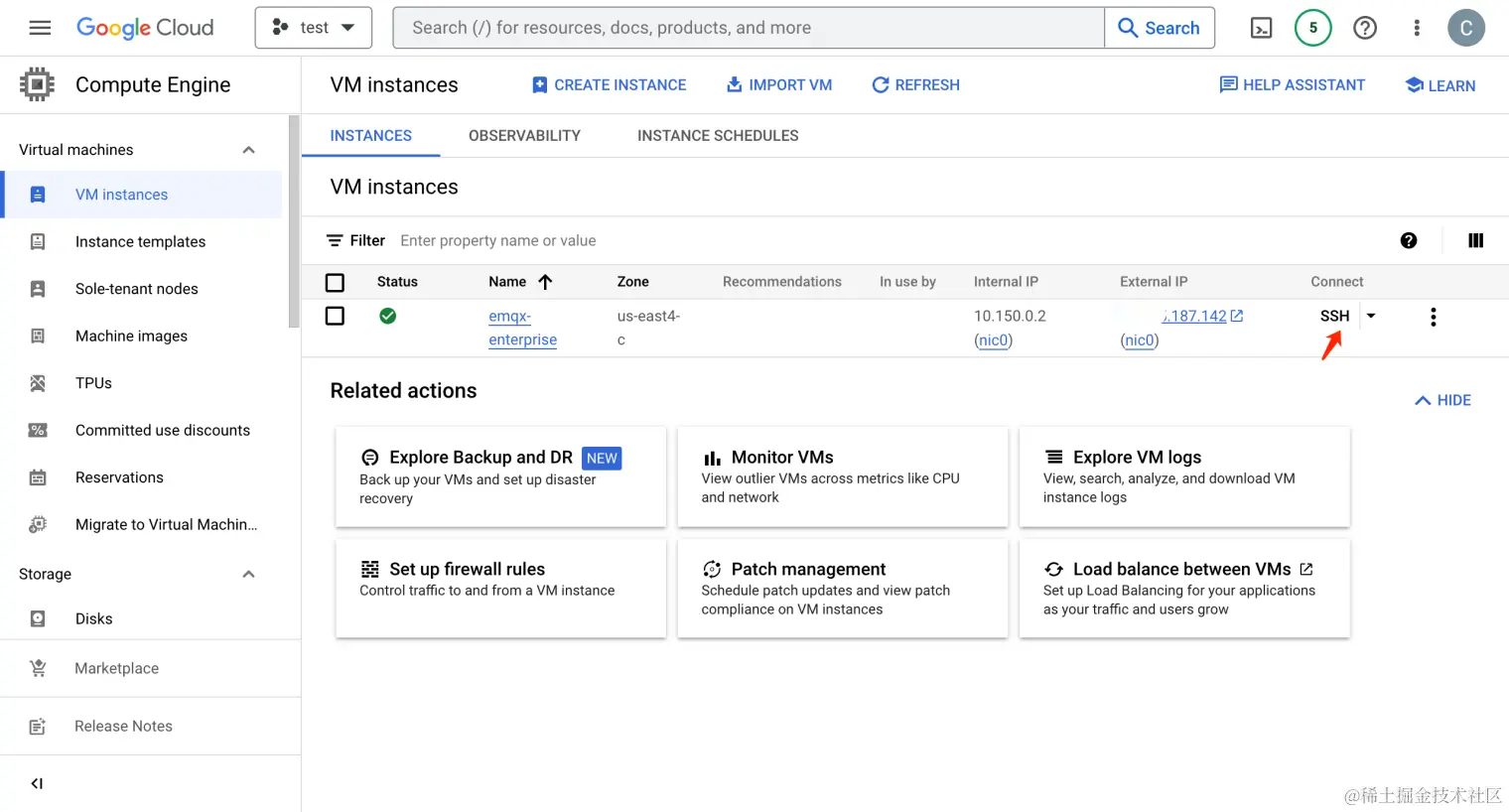Viewport: 1509px width, 812px height.
Task: Click the Migrate to Virtual Machines icon
Action: [x=38, y=524]
